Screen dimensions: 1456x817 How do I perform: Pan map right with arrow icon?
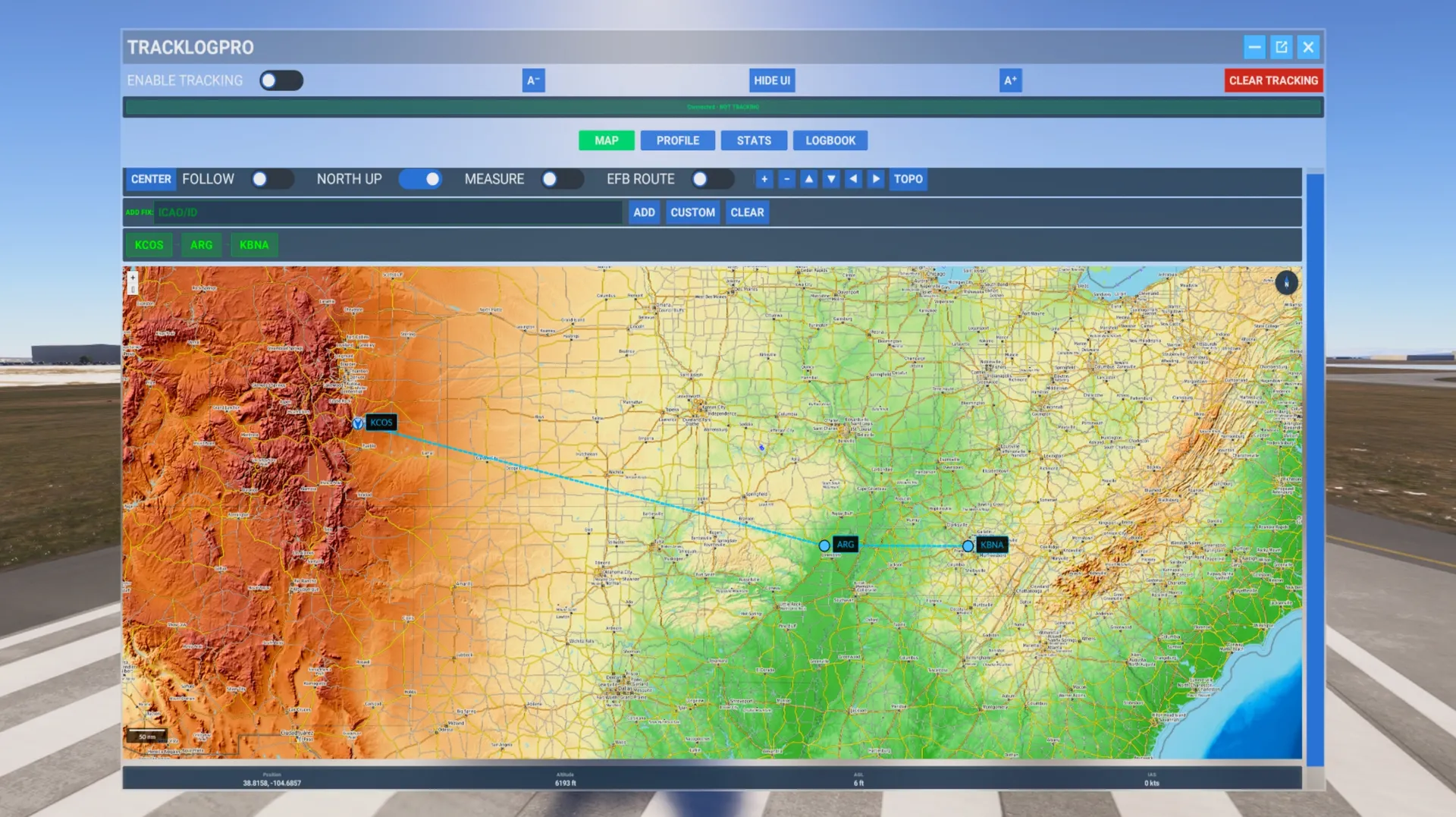tap(876, 179)
